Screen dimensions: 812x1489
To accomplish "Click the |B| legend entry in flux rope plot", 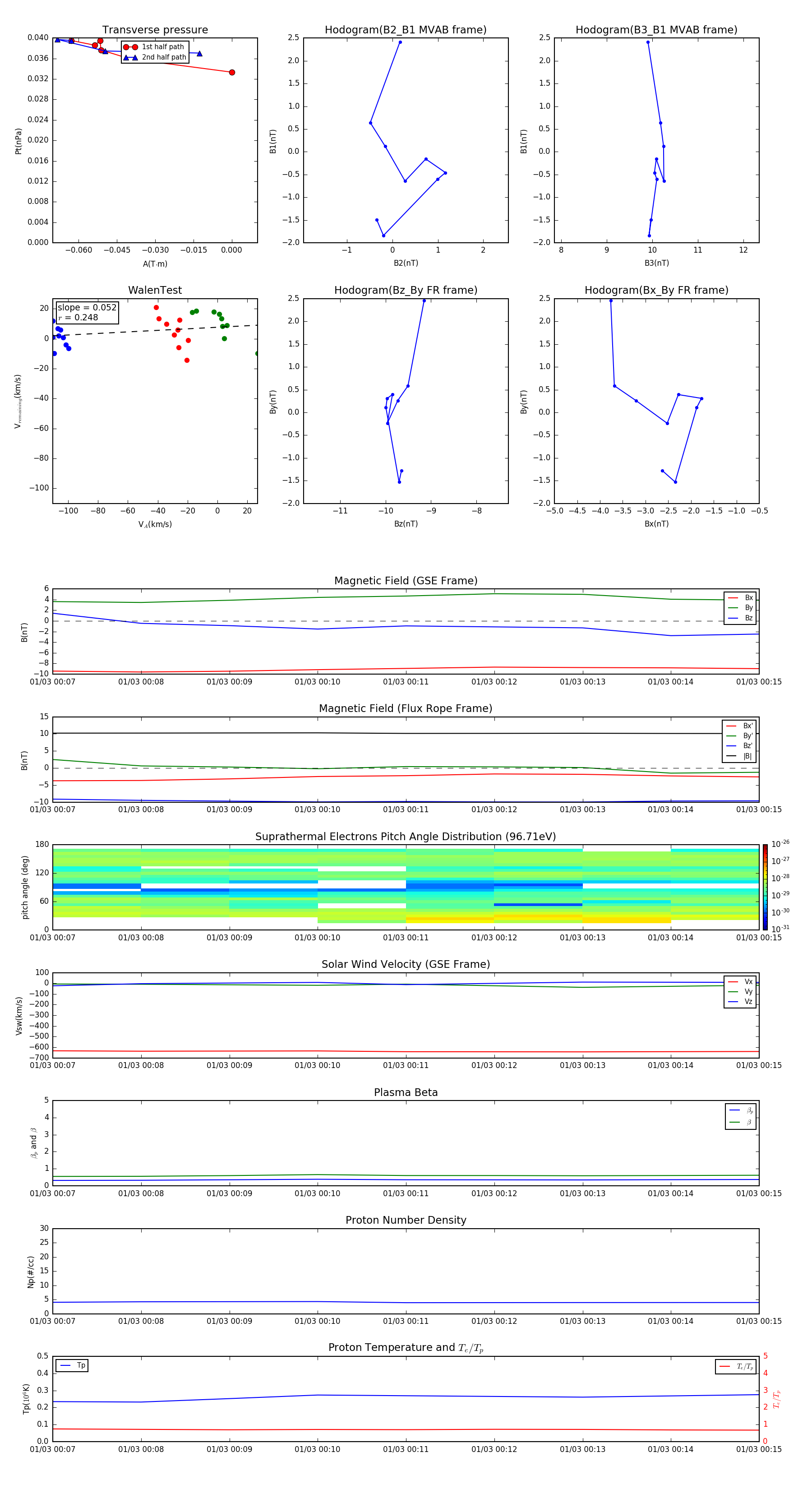I will (740, 756).
